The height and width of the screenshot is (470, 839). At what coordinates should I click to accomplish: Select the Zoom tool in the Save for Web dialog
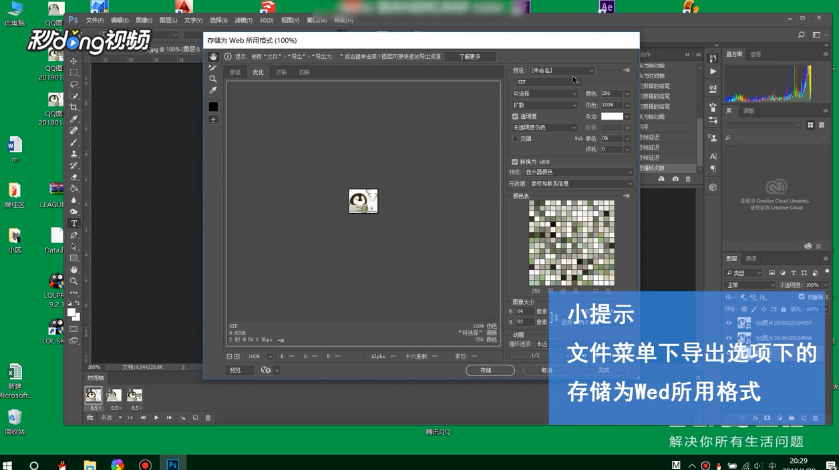[213, 79]
